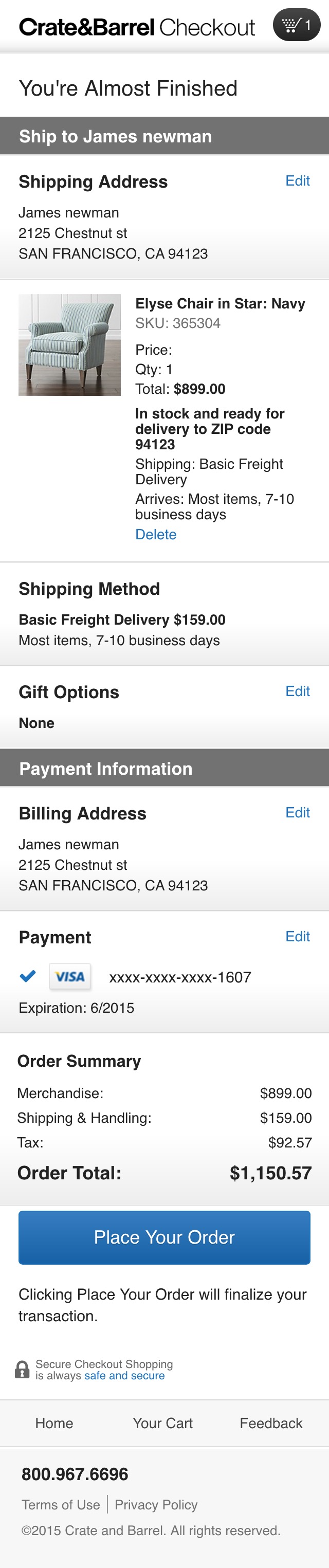Edit the Shipping Address
This screenshot has height=1568, width=329.
pyautogui.click(x=297, y=181)
